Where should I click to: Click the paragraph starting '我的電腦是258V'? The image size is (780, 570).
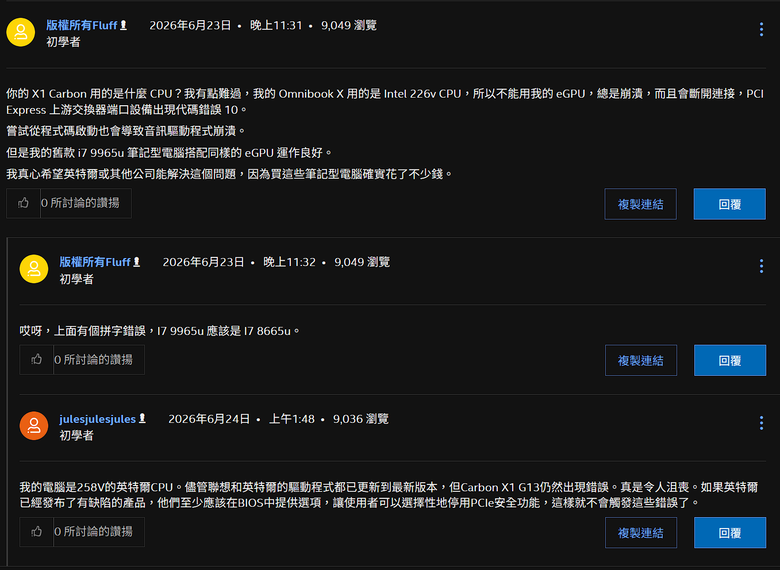[x=389, y=495]
